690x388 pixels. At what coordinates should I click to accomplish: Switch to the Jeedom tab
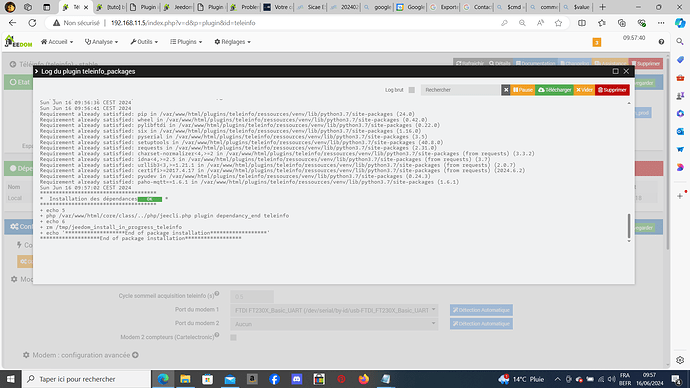[x=177, y=7]
